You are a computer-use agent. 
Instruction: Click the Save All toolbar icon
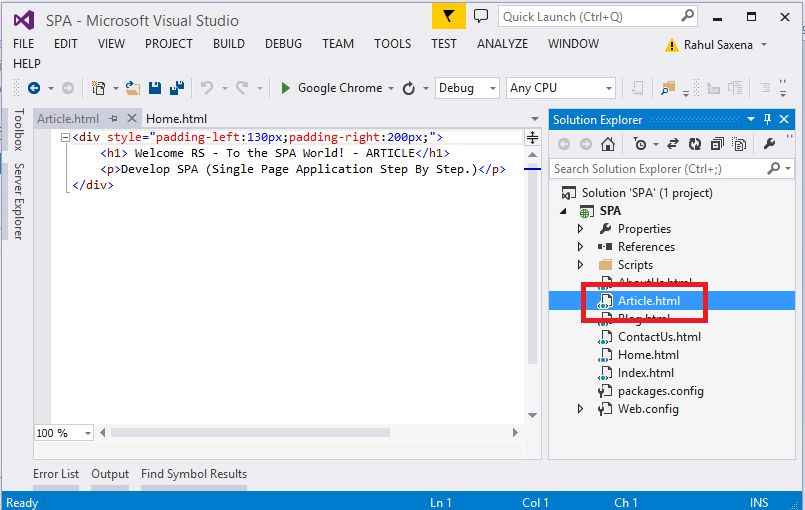175,88
